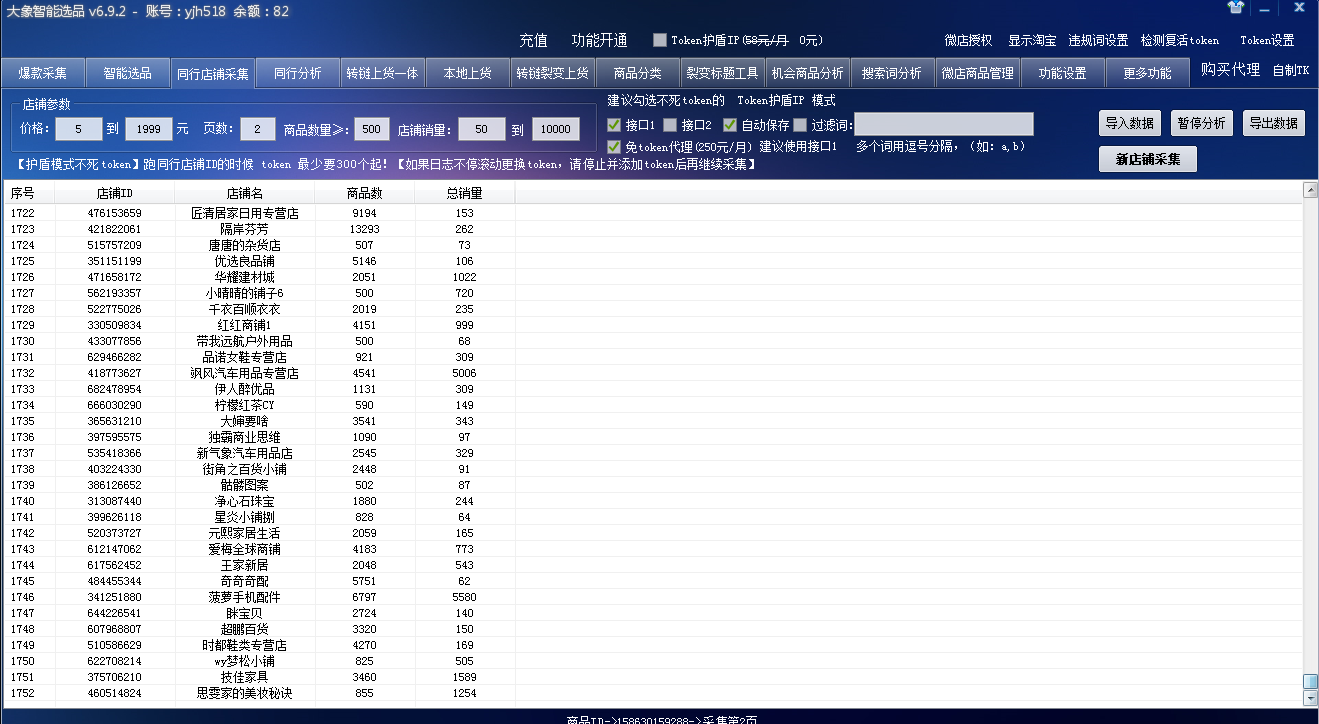Click the 暂停分析 button
Viewport: 1319px width, 724px height.
1202,123
